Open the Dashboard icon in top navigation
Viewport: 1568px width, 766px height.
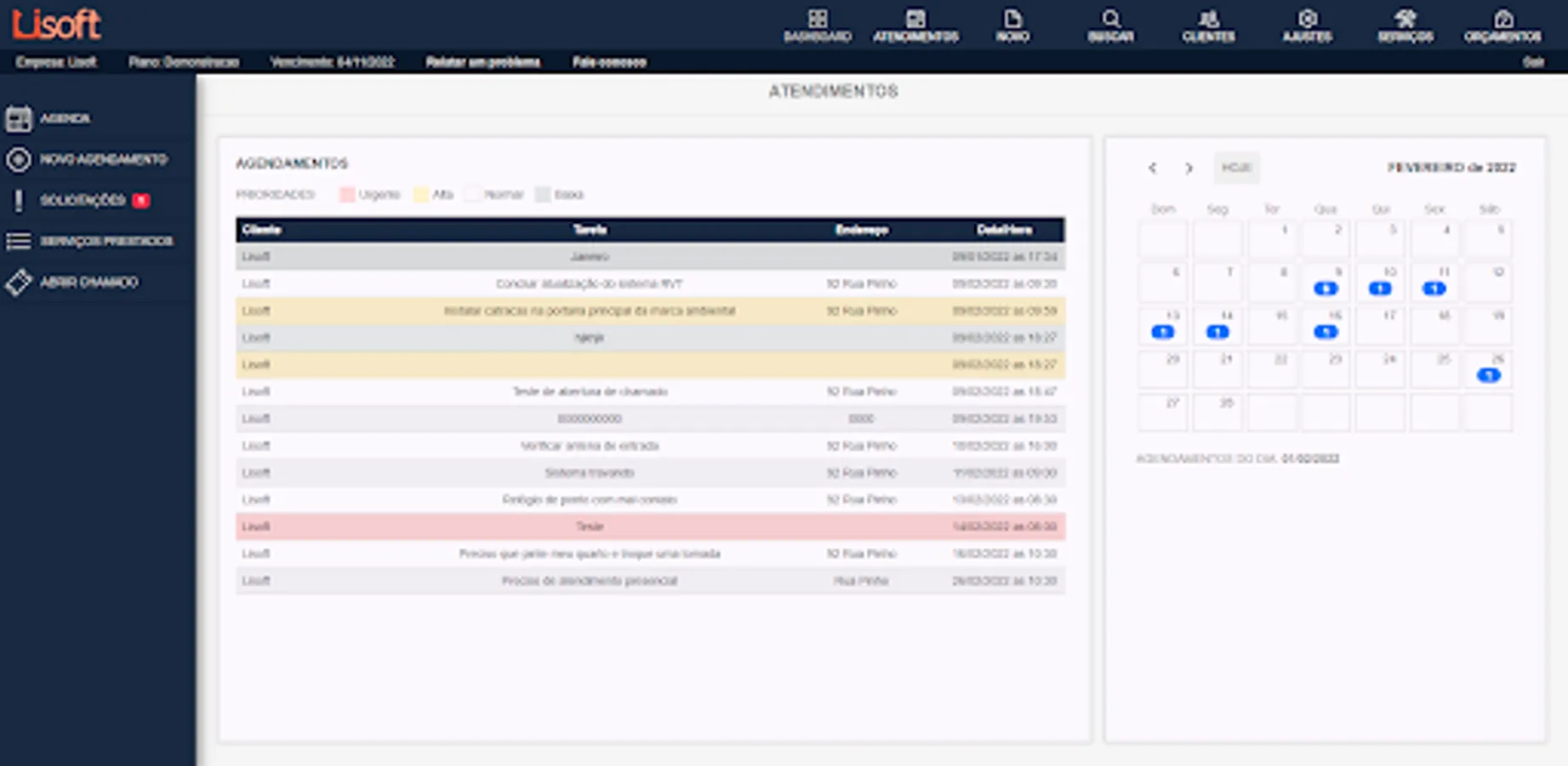pyautogui.click(x=817, y=26)
